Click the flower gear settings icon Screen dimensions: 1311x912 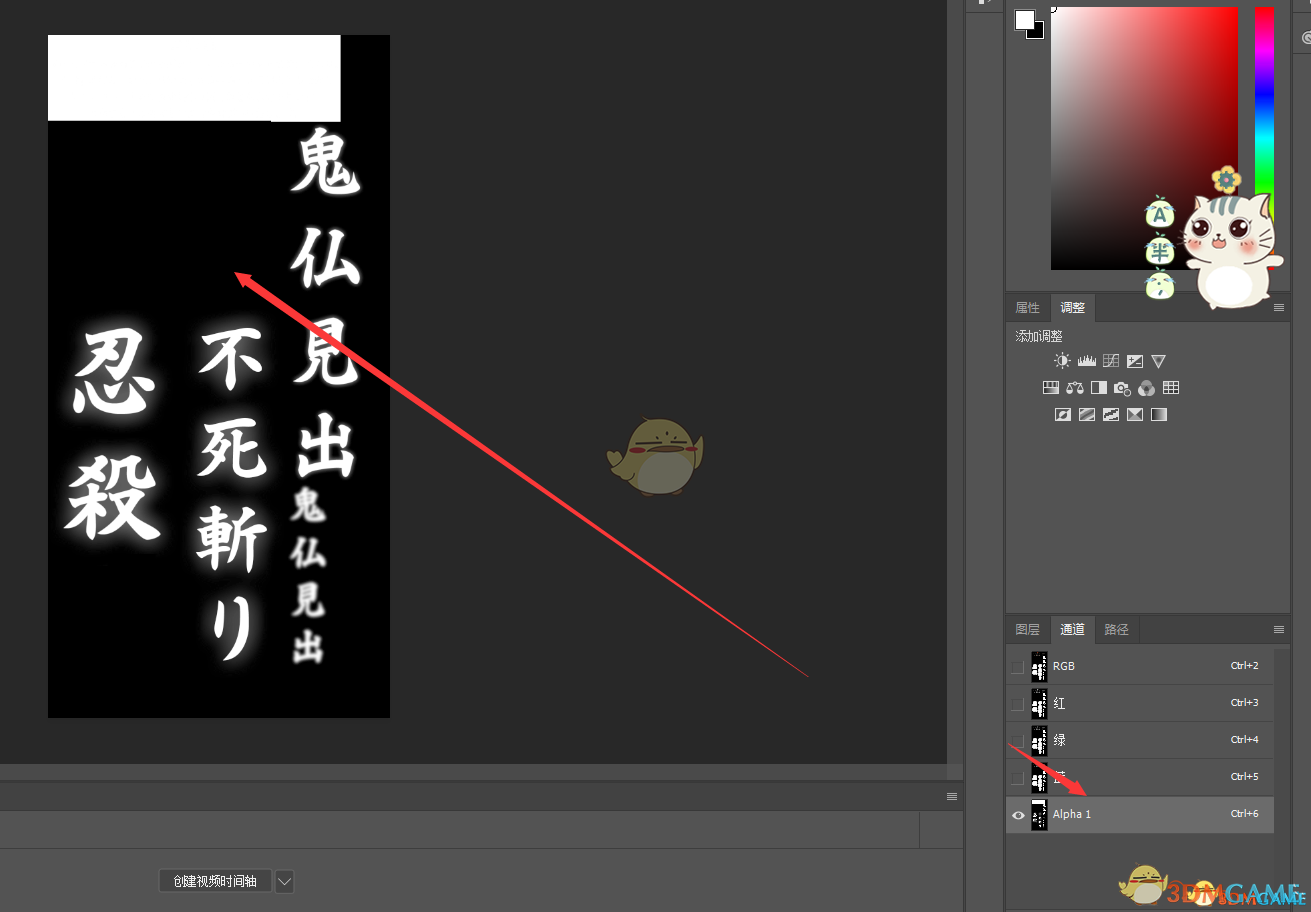1226,180
